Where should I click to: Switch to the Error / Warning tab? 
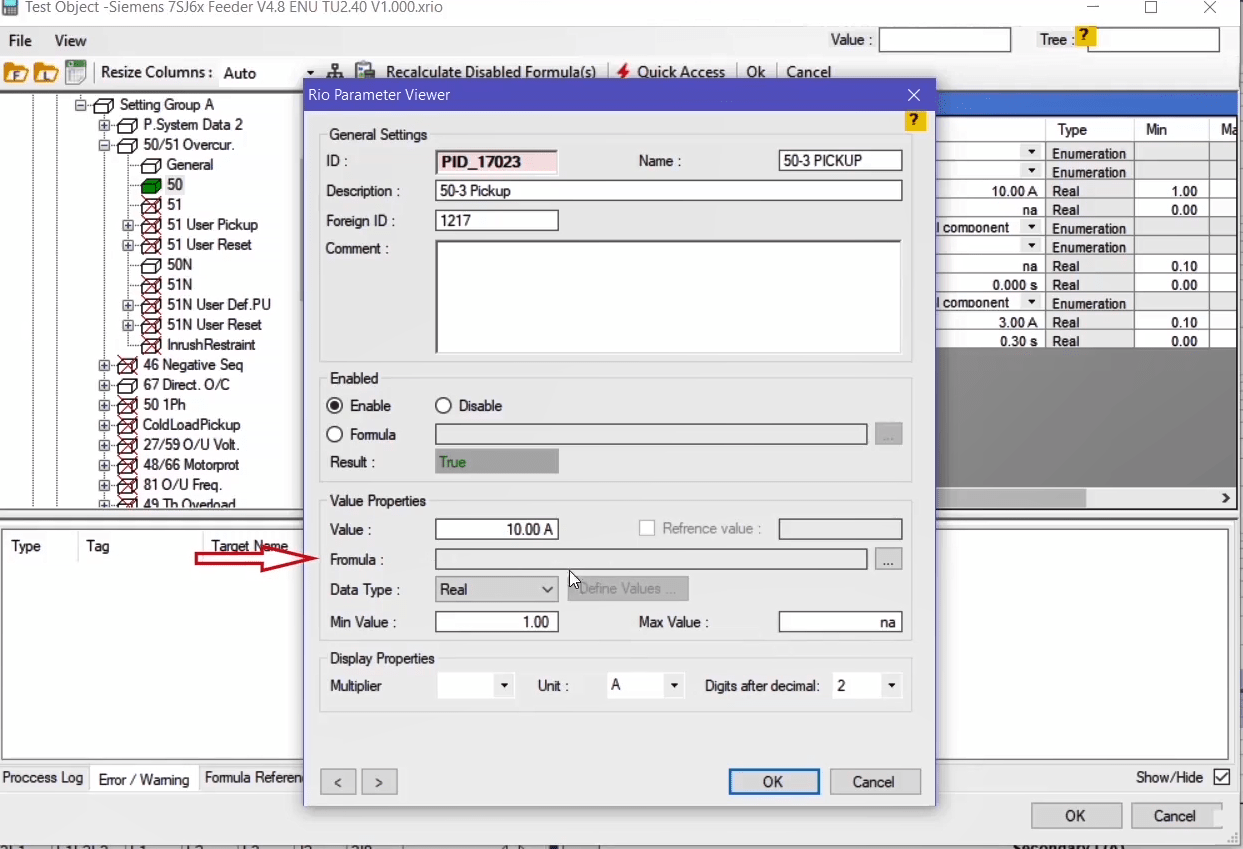pyautogui.click(x=143, y=779)
